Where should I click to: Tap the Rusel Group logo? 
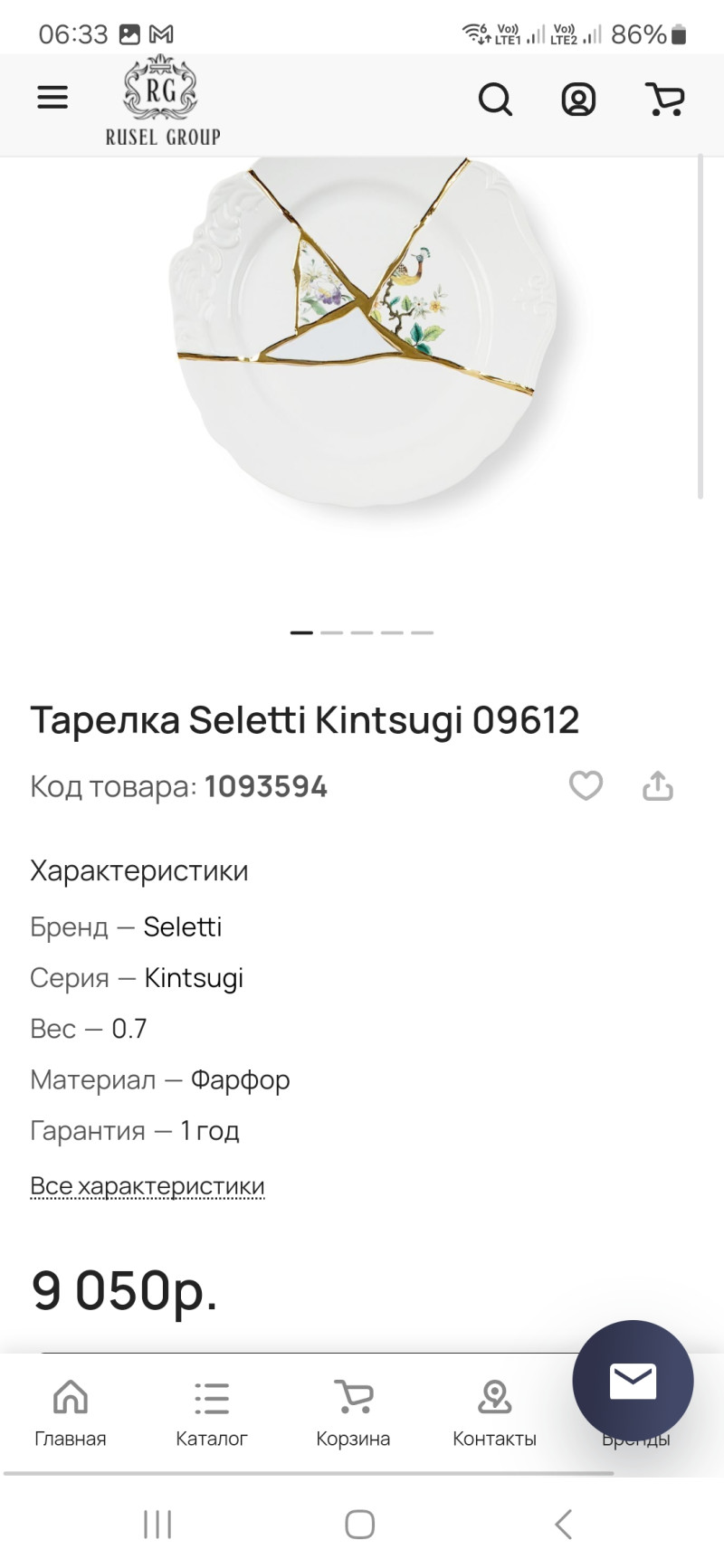163,101
